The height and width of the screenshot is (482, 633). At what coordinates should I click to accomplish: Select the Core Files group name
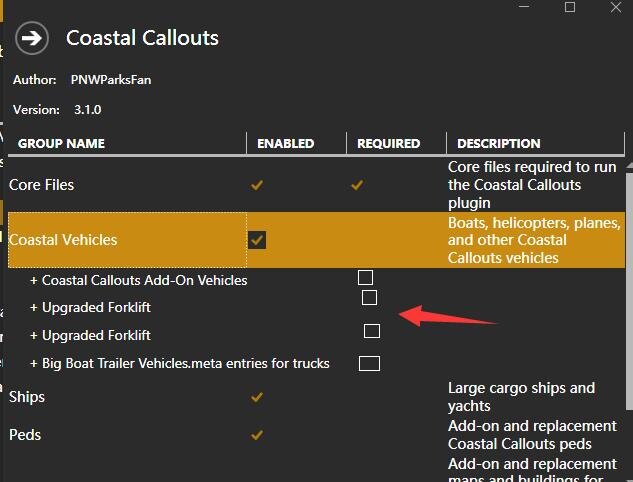41,185
